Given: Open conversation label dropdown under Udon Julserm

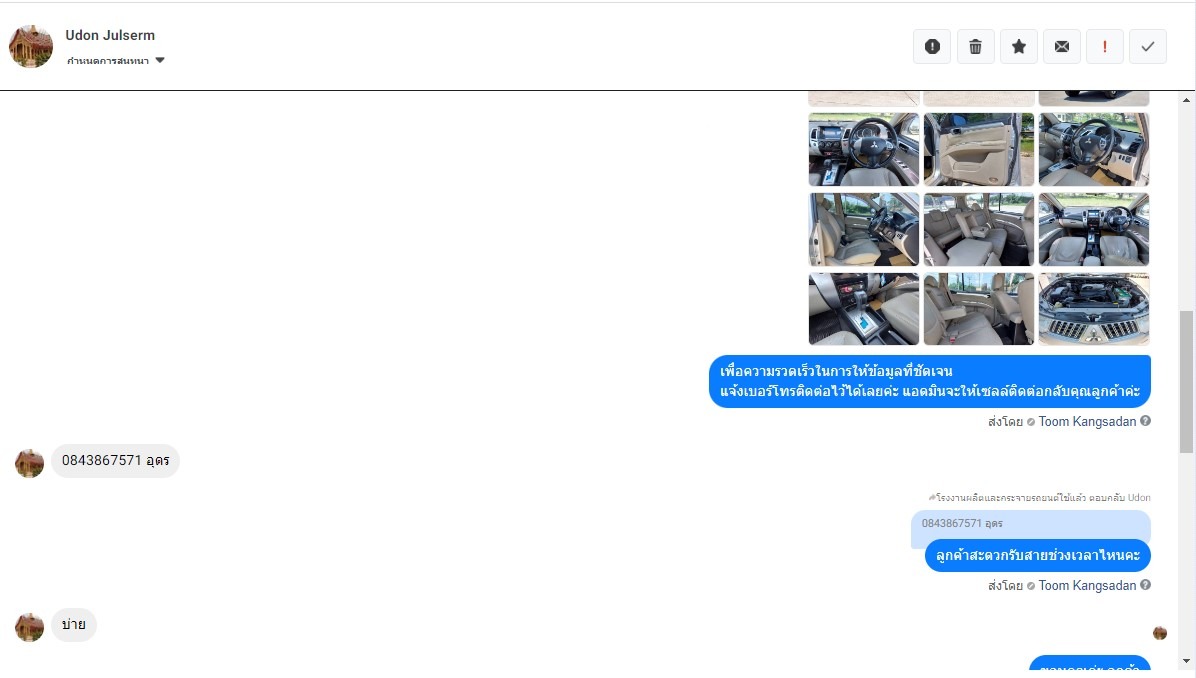Looking at the screenshot, I should [116, 60].
